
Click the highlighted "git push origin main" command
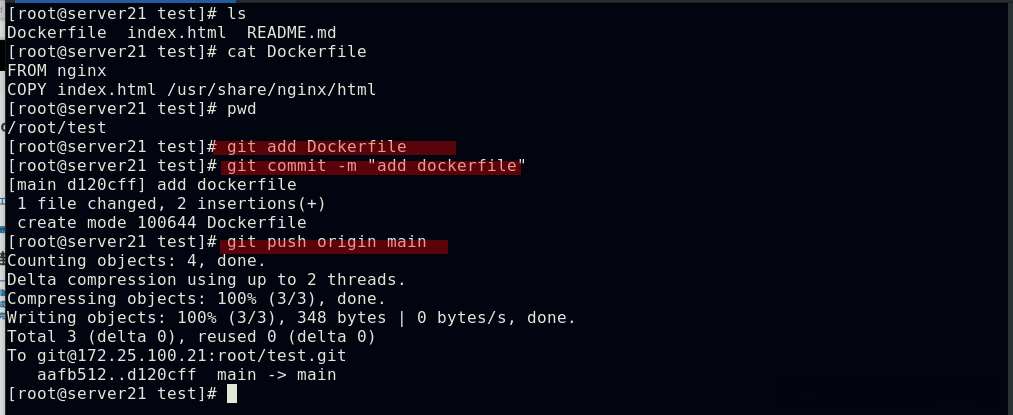327,242
